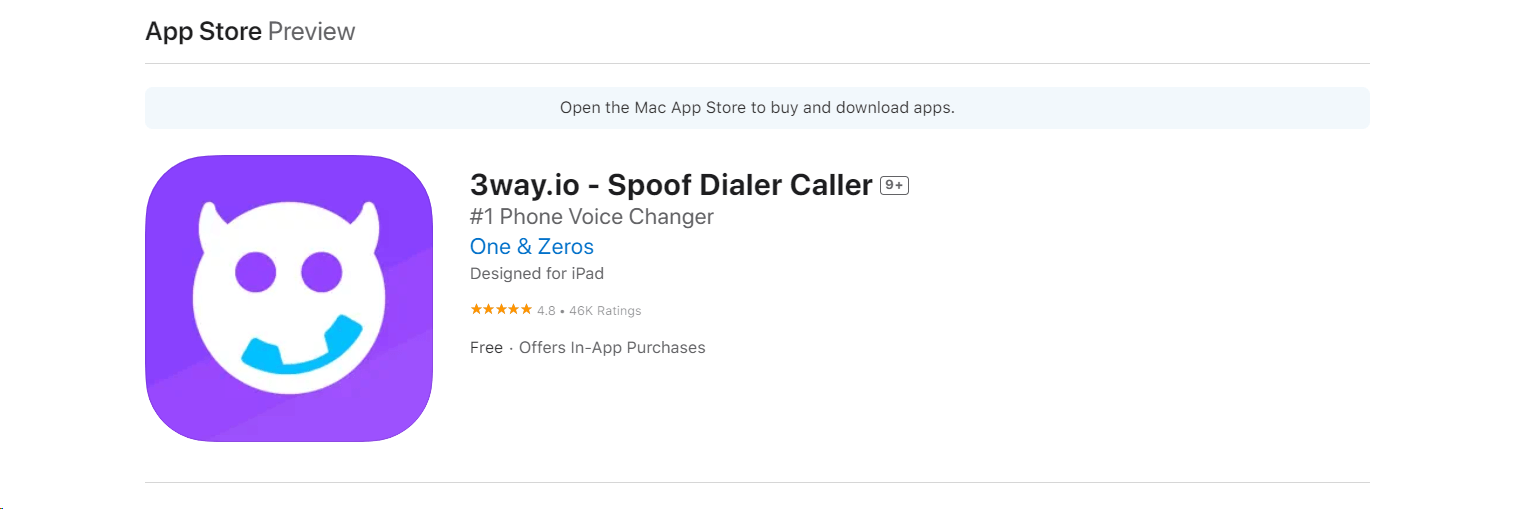Click the Open the Mac App Store banner
This screenshot has height=509, width=1514.
coord(757,108)
